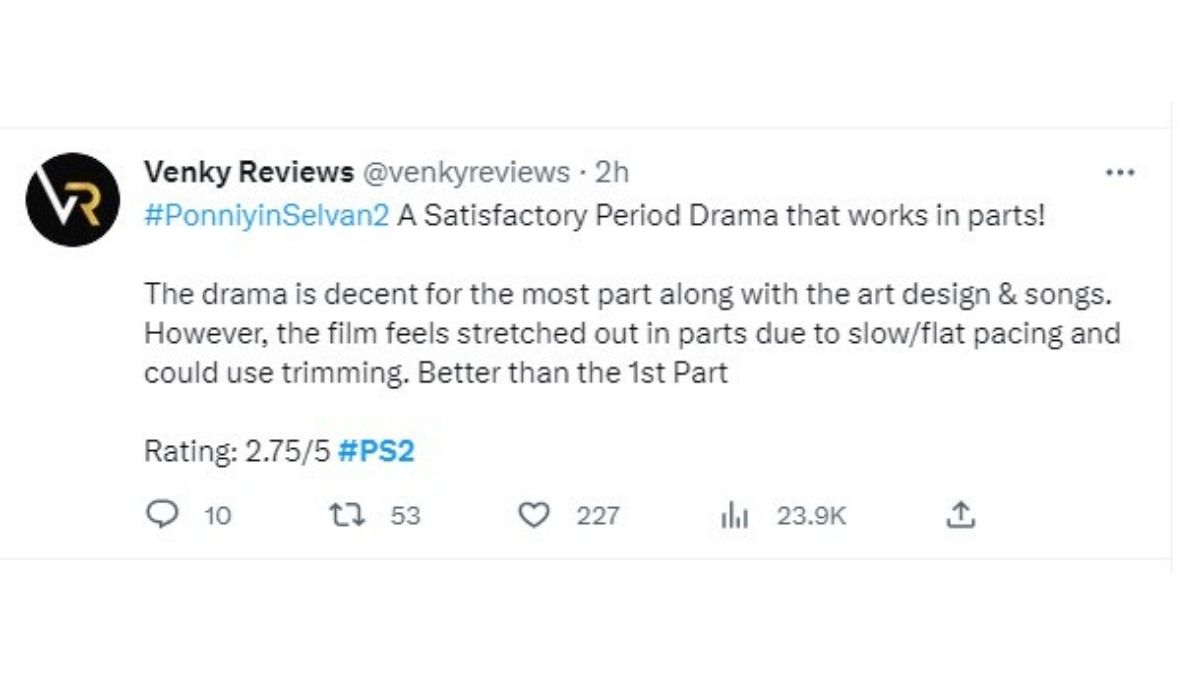Click the 23.9K views count
The image size is (1200, 675).
pos(811,516)
